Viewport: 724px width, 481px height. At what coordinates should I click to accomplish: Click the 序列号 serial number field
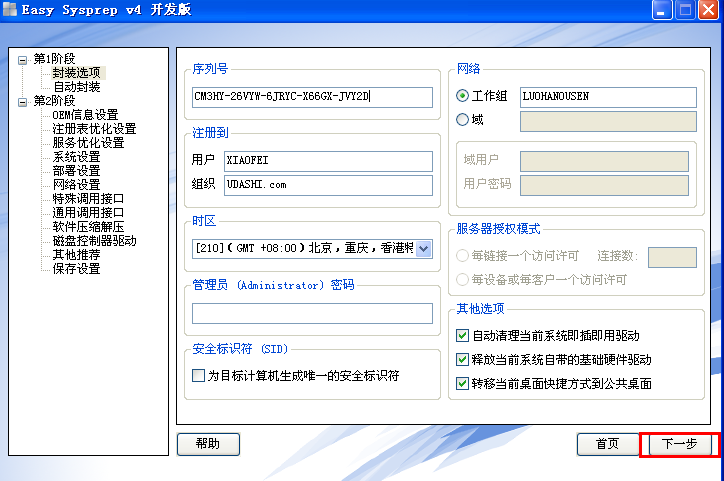click(312, 97)
